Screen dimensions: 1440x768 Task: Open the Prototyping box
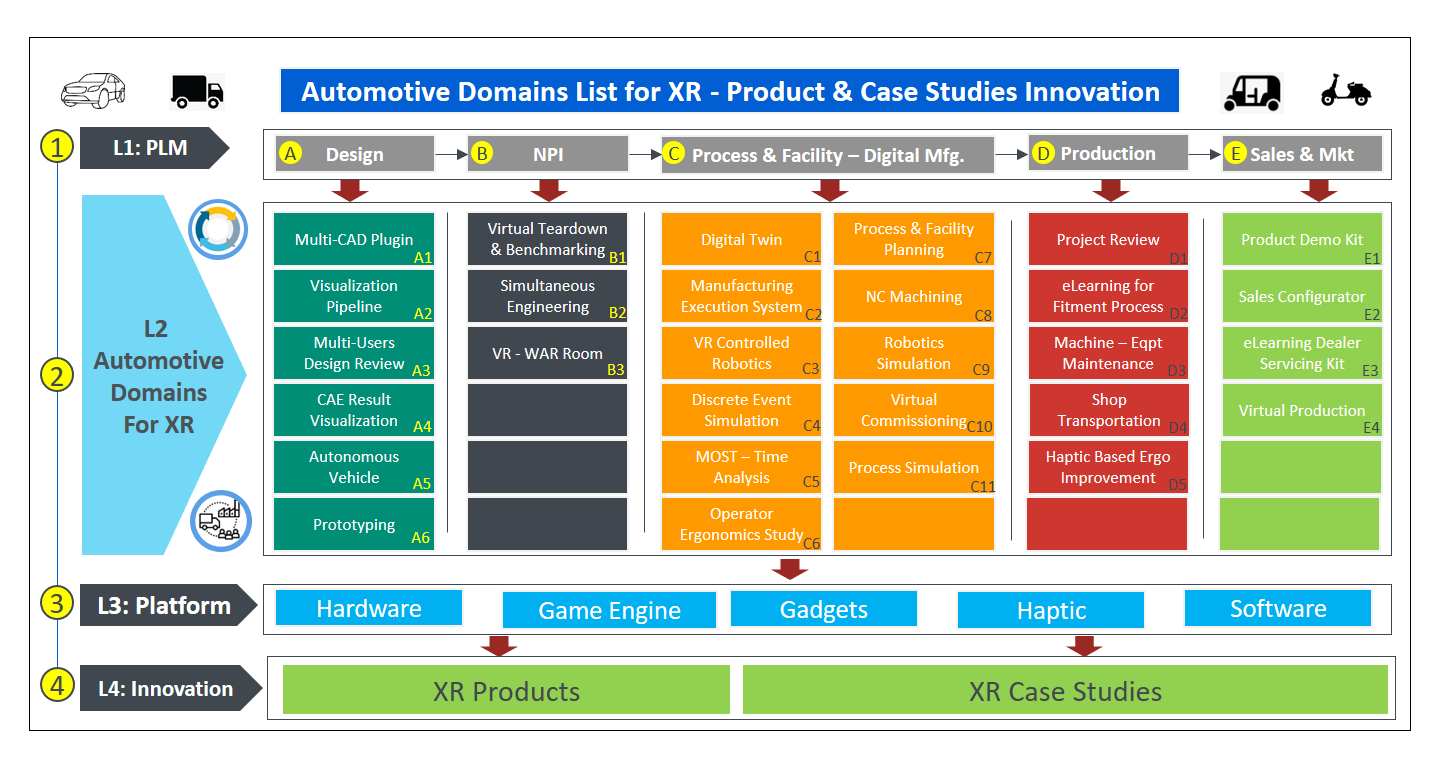click(354, 524)
